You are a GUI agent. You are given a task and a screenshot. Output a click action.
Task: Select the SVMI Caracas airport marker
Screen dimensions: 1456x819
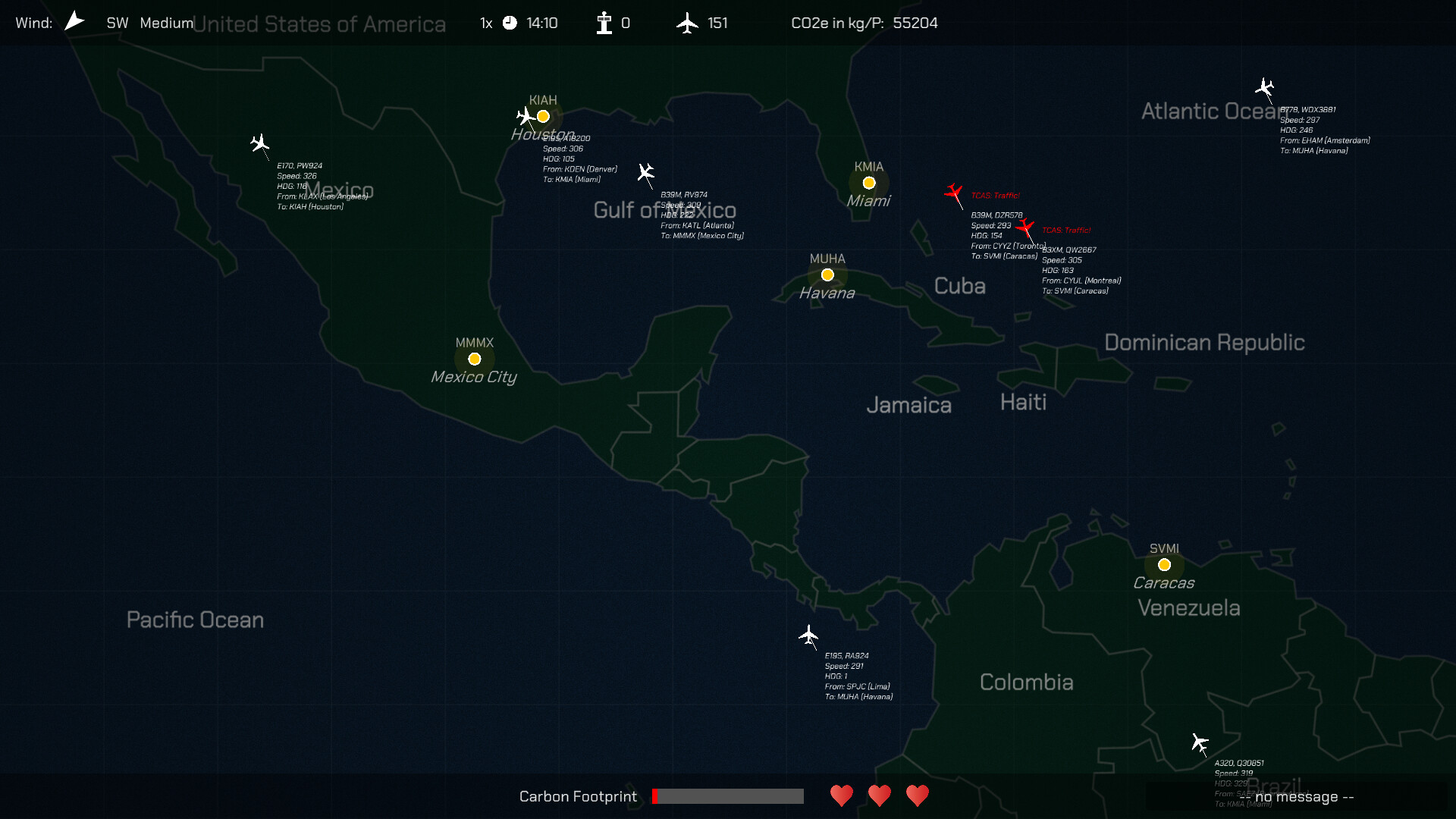tap(1164, 564)
